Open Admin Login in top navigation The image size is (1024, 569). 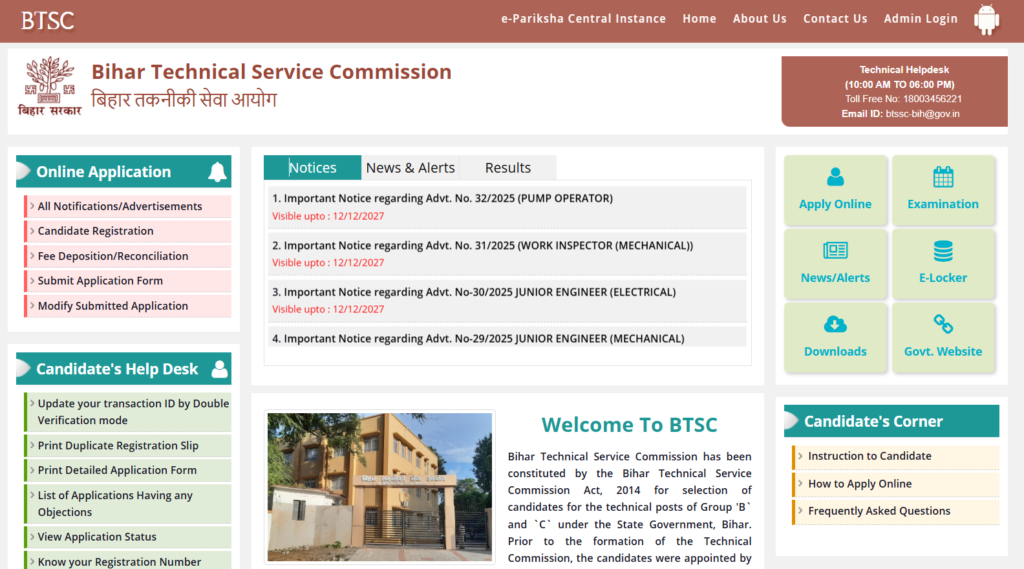[x=921, y=19]
